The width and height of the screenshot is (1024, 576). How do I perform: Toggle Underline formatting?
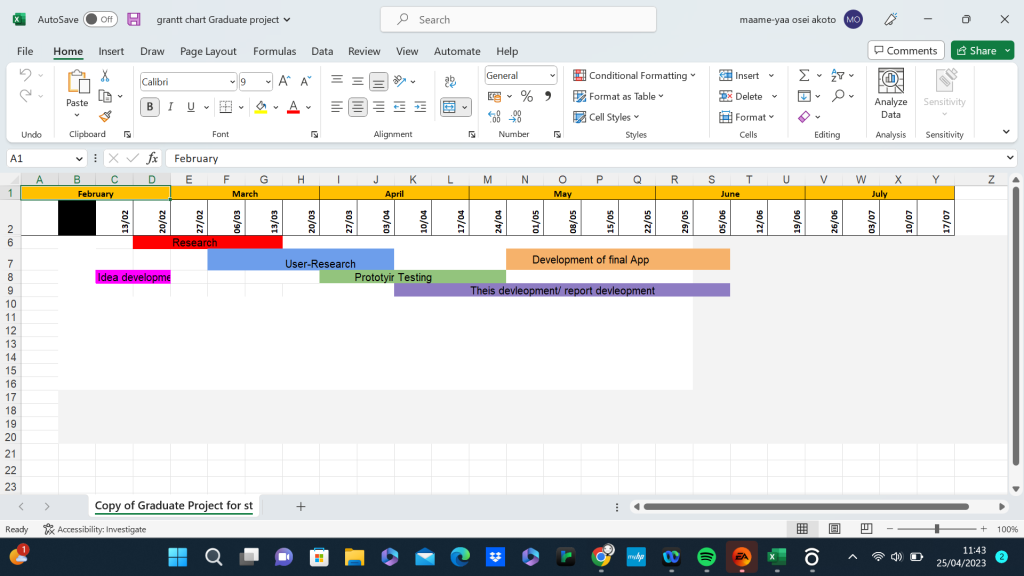click(191, 107)
